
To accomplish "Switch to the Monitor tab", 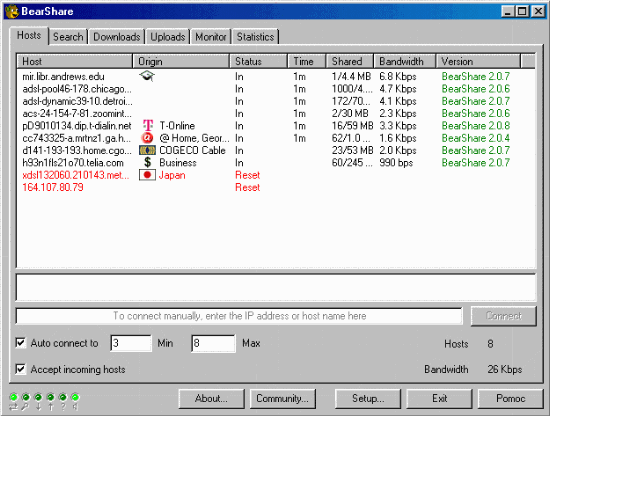I will [x=211, y=37].
